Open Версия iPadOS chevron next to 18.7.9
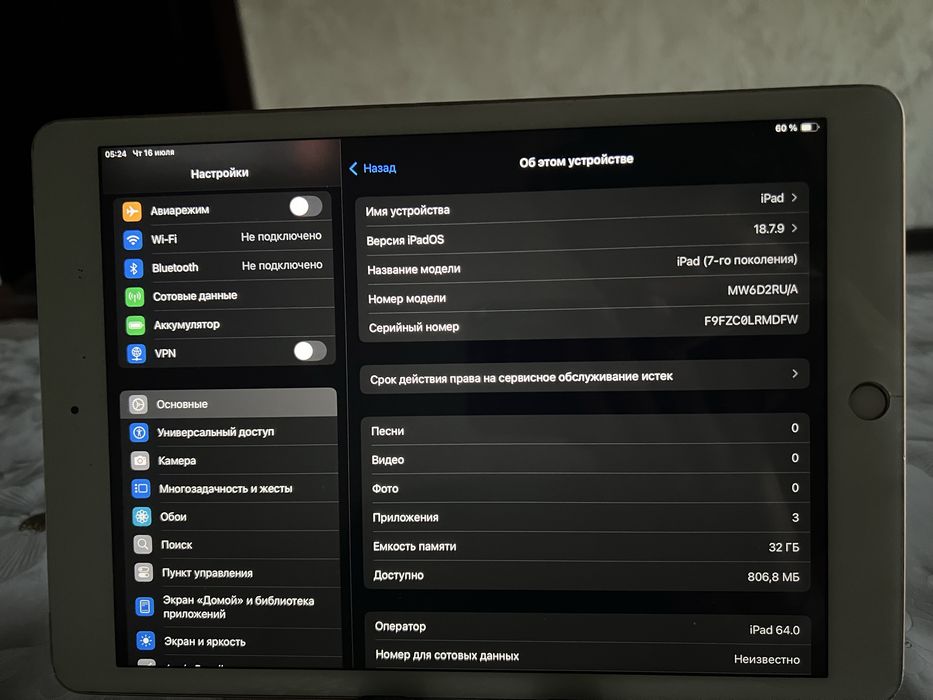 click(x=794, y=228)
